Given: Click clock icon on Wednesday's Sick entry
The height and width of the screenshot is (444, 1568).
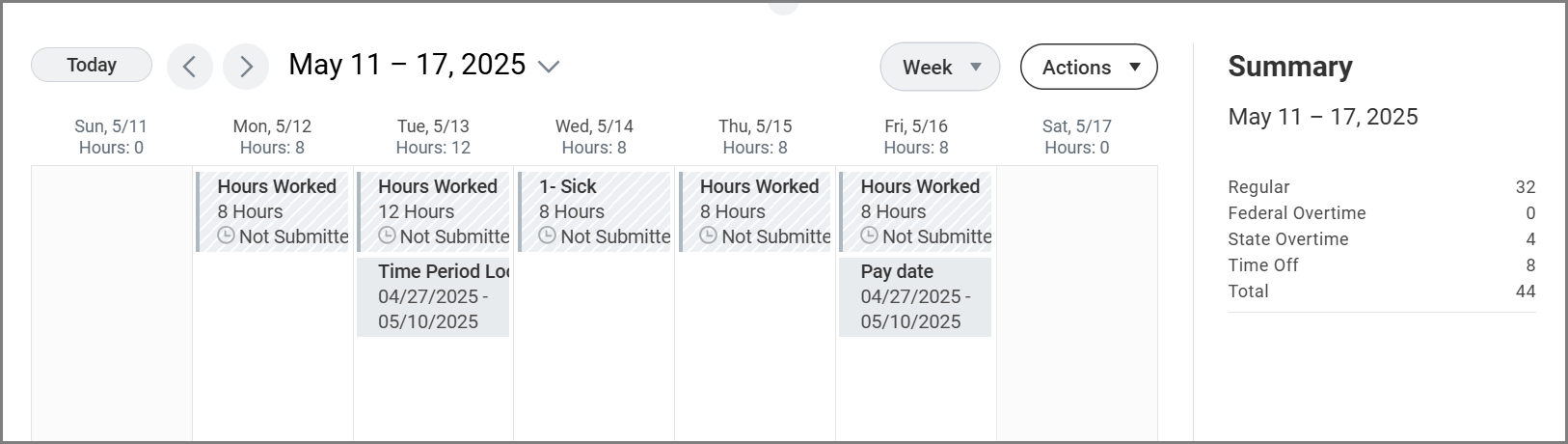Looking at the screenshot, I should [547, 236].
